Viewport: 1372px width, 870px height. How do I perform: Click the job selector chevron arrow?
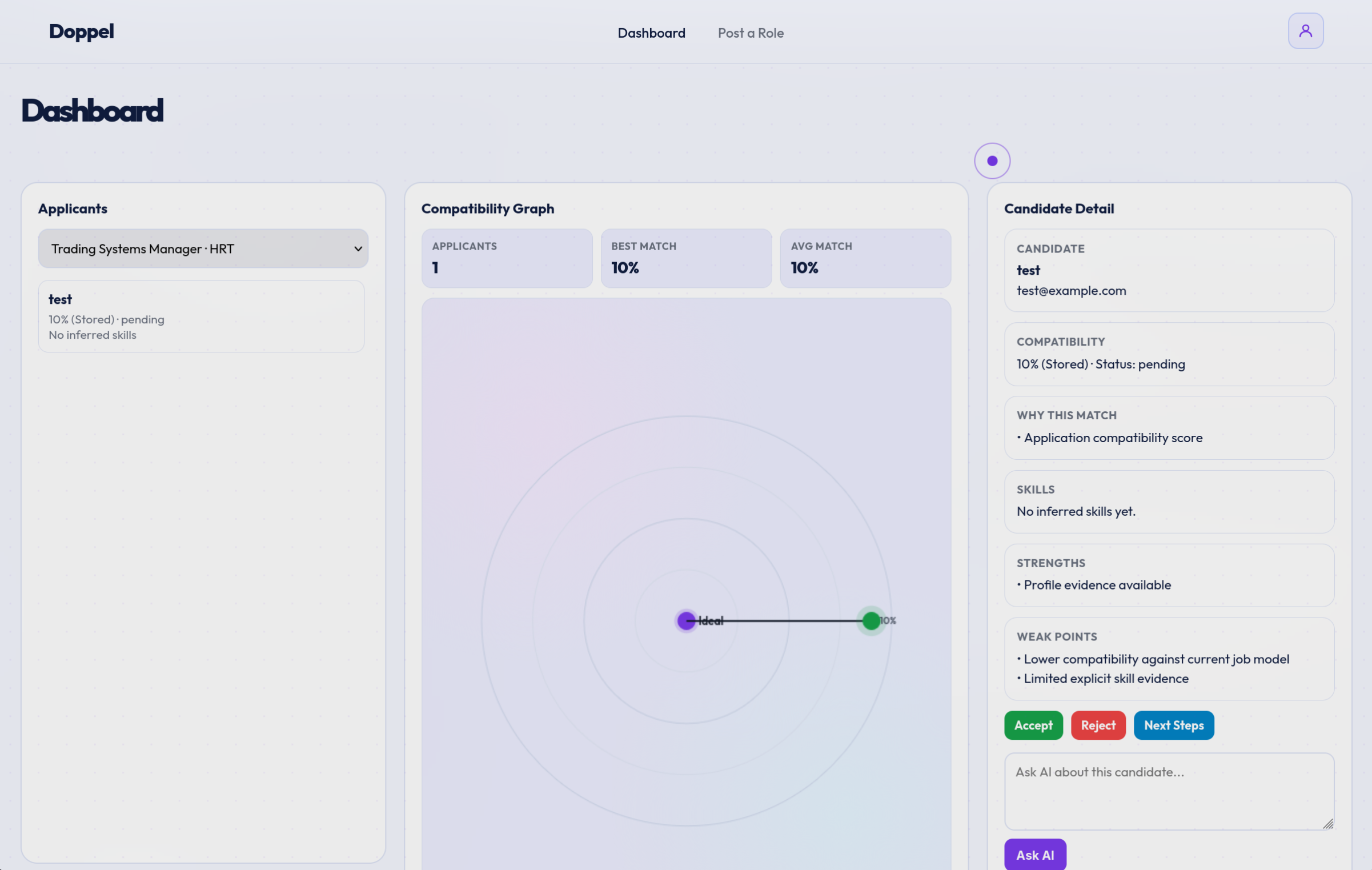(358, 249)
